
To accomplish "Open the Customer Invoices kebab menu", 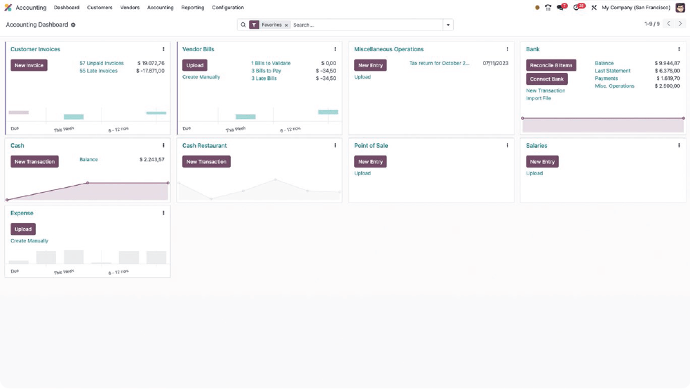I will [x=163, y=49].
